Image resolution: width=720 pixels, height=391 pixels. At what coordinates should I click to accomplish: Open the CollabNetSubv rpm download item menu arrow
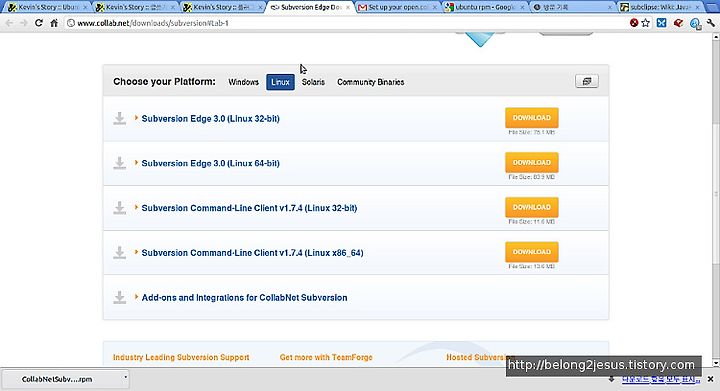coord(125,378)
